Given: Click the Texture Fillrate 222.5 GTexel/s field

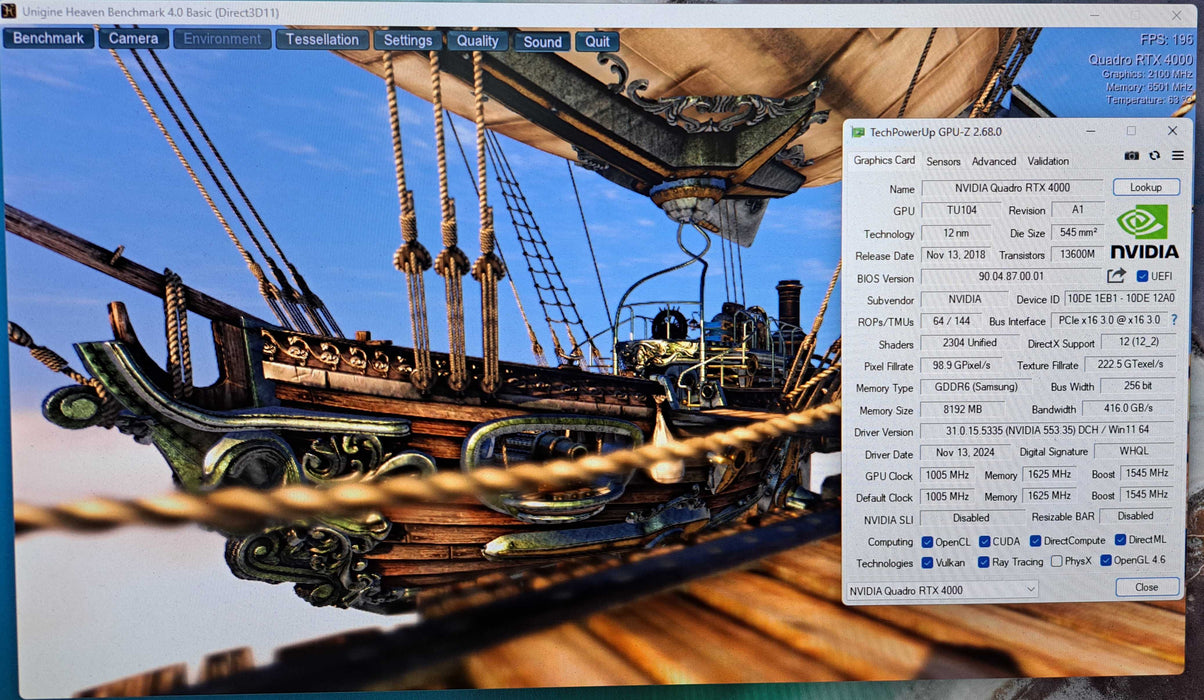Looking at the screenshot, I should [x=1130, y=364].
